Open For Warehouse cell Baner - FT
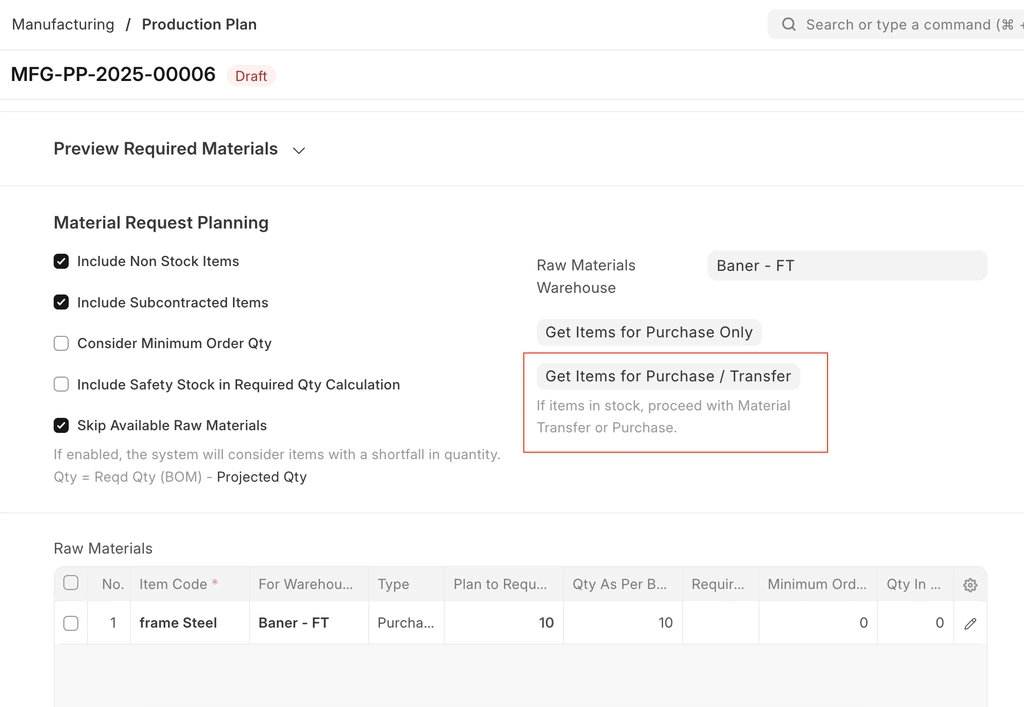Viewport: 1024px width, 707px height. tap(308, 623)
